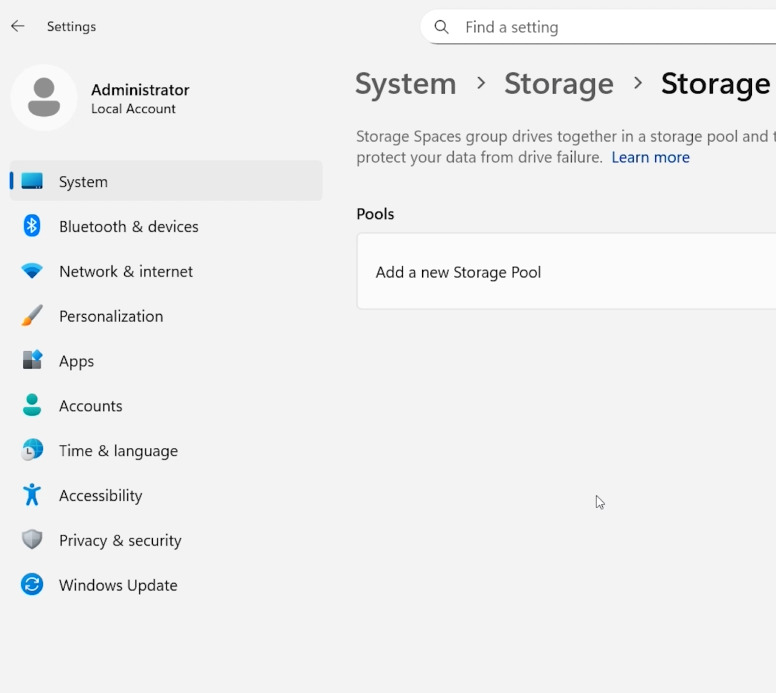Image resolution: width=776 pixels, height=693 pixels.
Task: Click the Local Account label
Action: [133, 109]
